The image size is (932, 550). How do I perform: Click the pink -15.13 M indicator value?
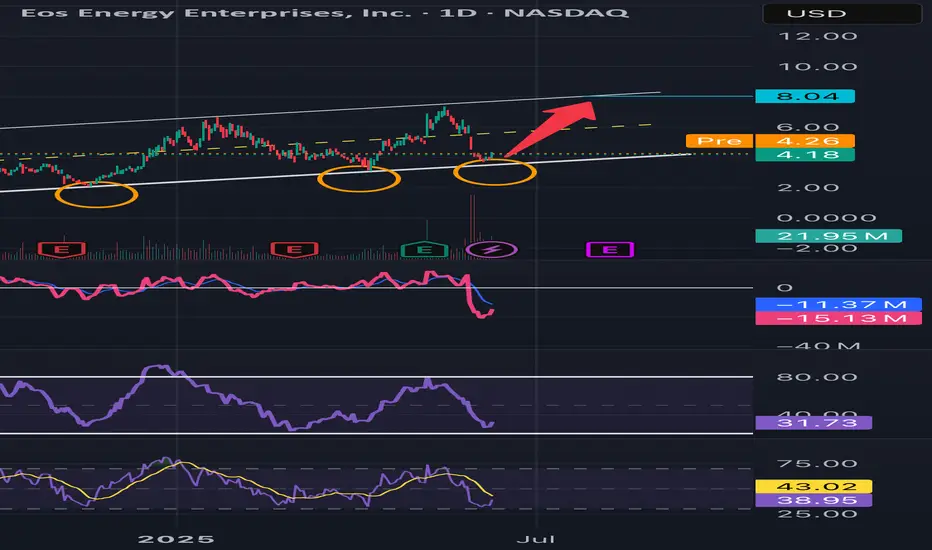[x=838, y=318]
